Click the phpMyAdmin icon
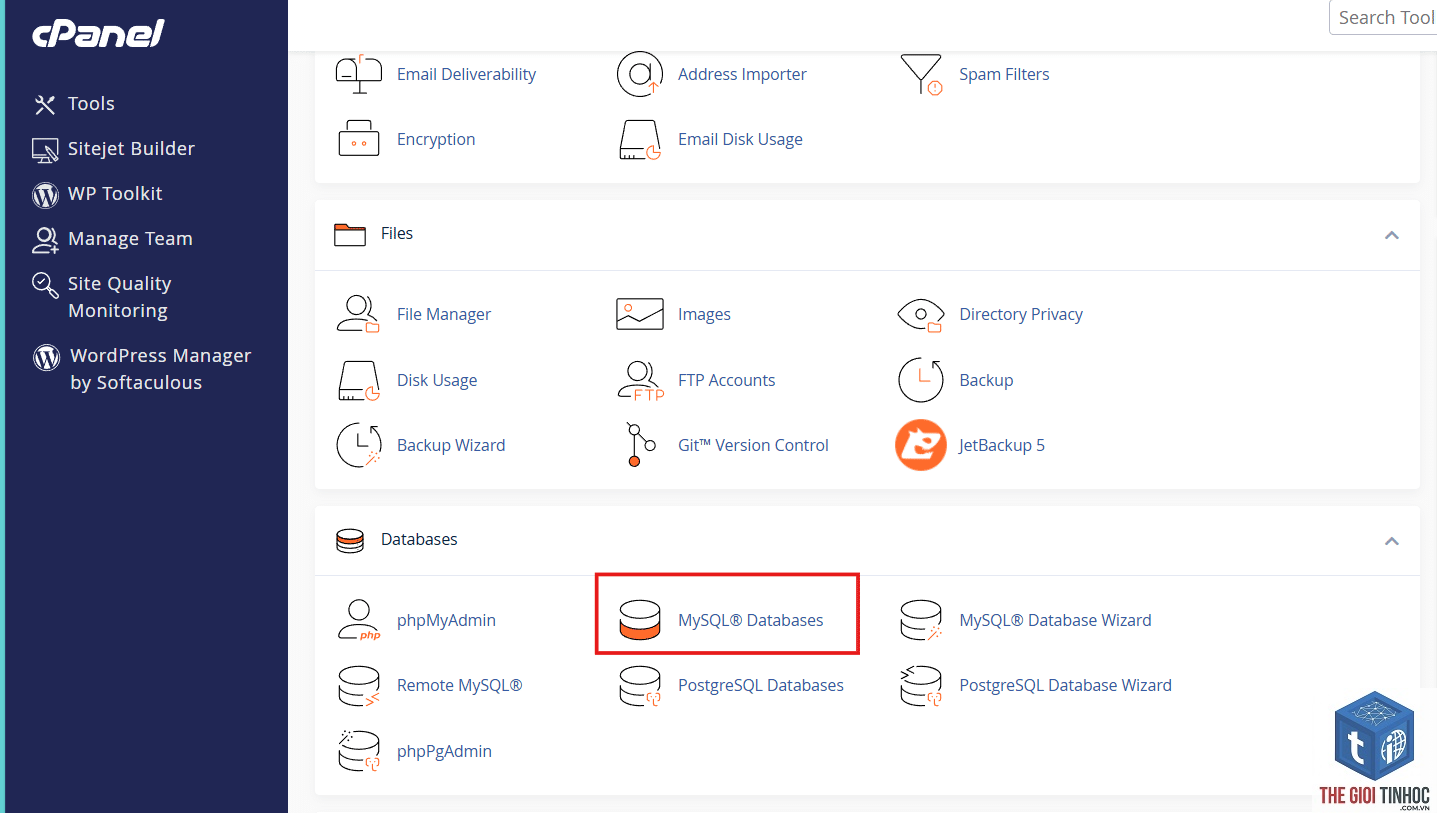Viewport: 1437px width, 813px height. click(x=359, y=620)
